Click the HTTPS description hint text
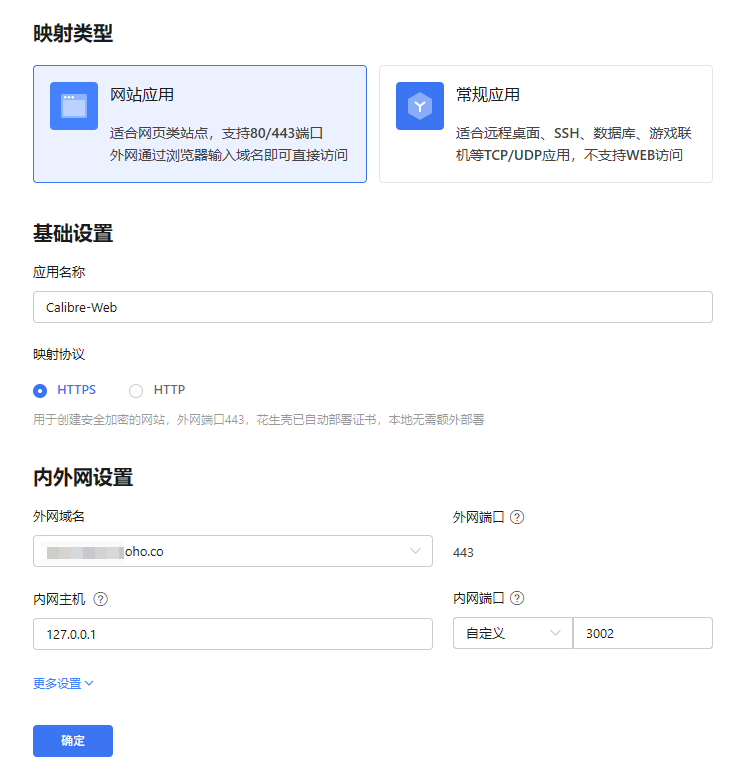The height and width of the screenshot is (781, 756). coord(258,420)
